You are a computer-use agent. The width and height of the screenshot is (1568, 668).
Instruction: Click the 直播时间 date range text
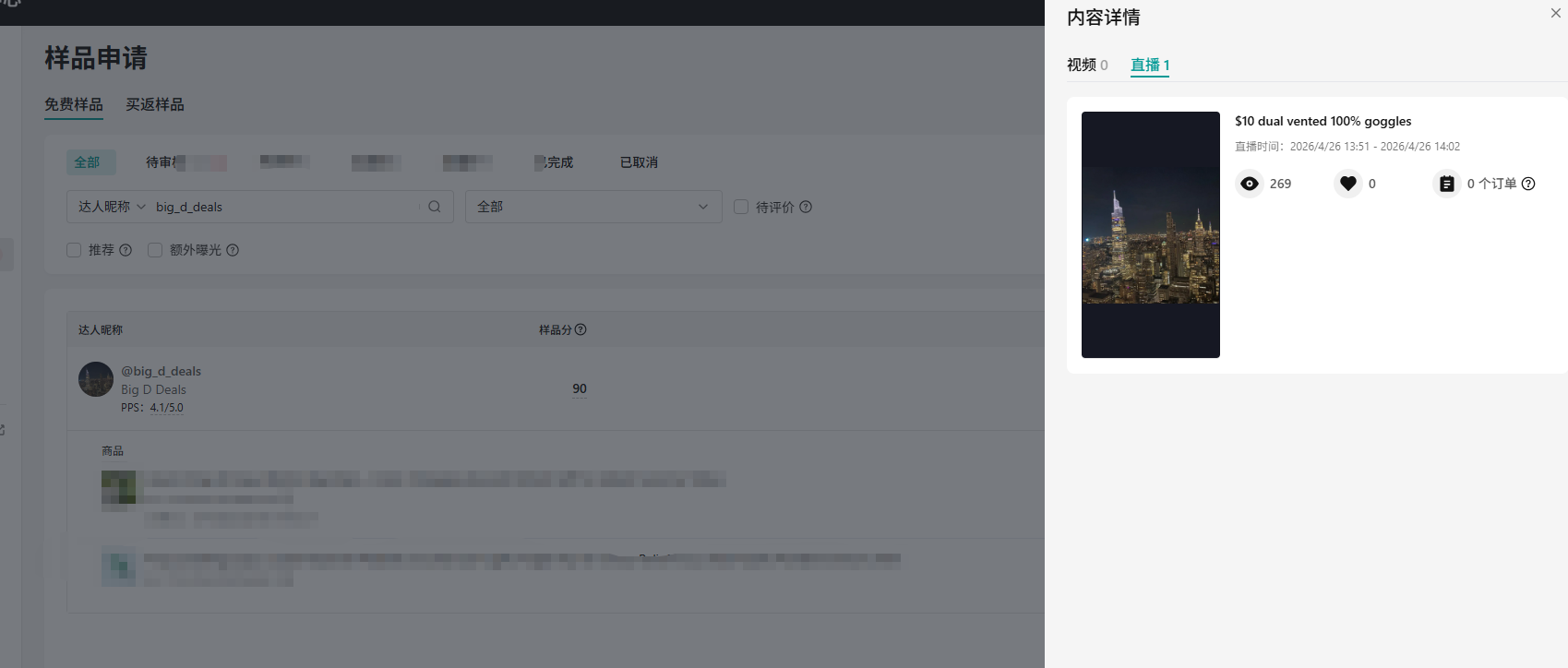1347,147
